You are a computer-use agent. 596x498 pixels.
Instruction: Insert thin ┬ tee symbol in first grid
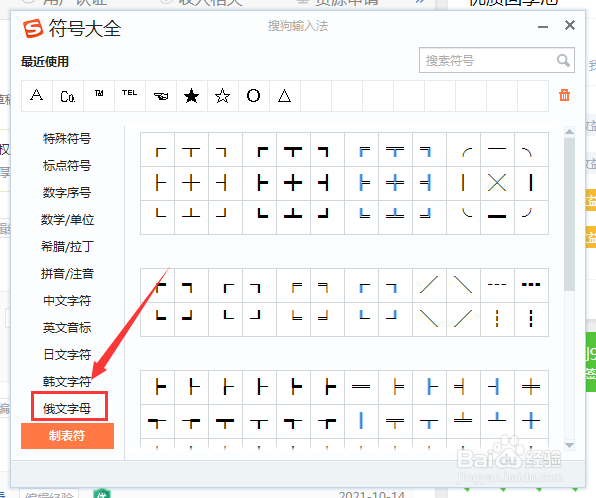click(x=192, y=150)
